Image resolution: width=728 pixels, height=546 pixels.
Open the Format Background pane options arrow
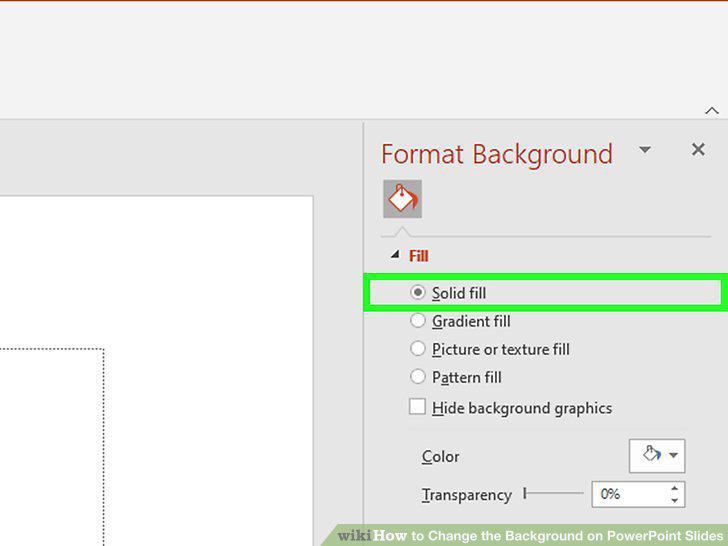(644, 150)
